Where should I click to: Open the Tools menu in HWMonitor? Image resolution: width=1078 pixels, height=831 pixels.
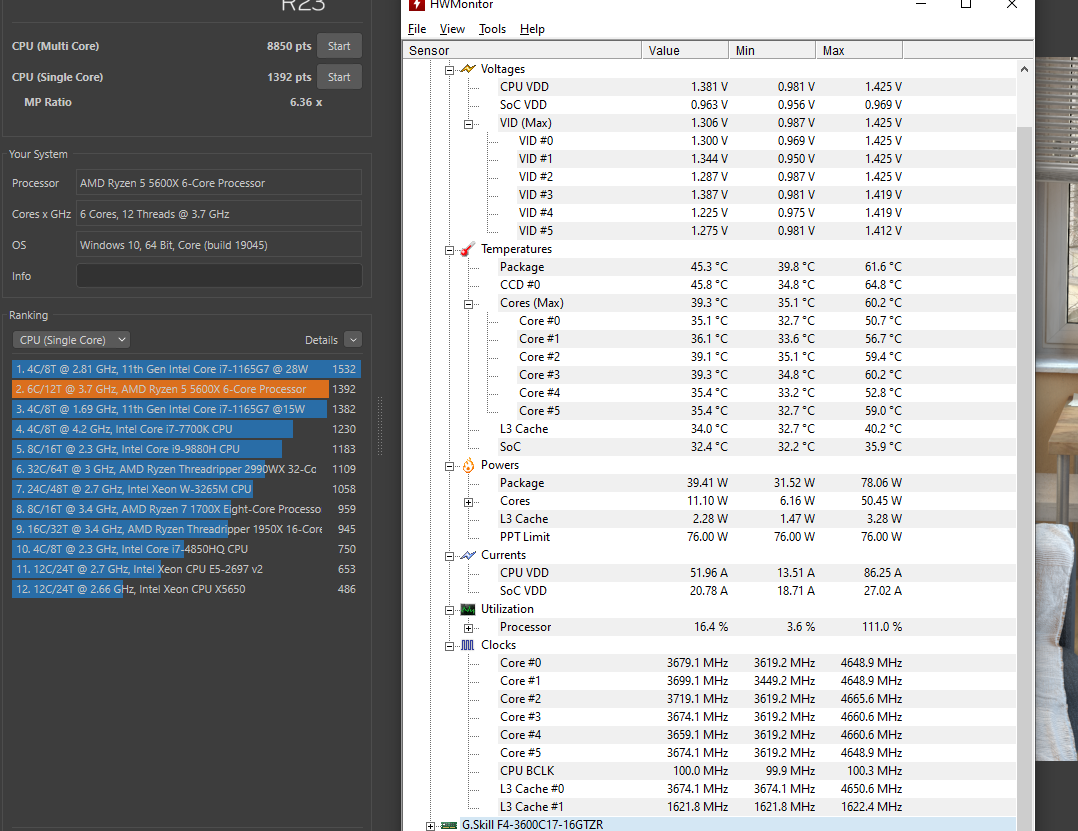492,29
